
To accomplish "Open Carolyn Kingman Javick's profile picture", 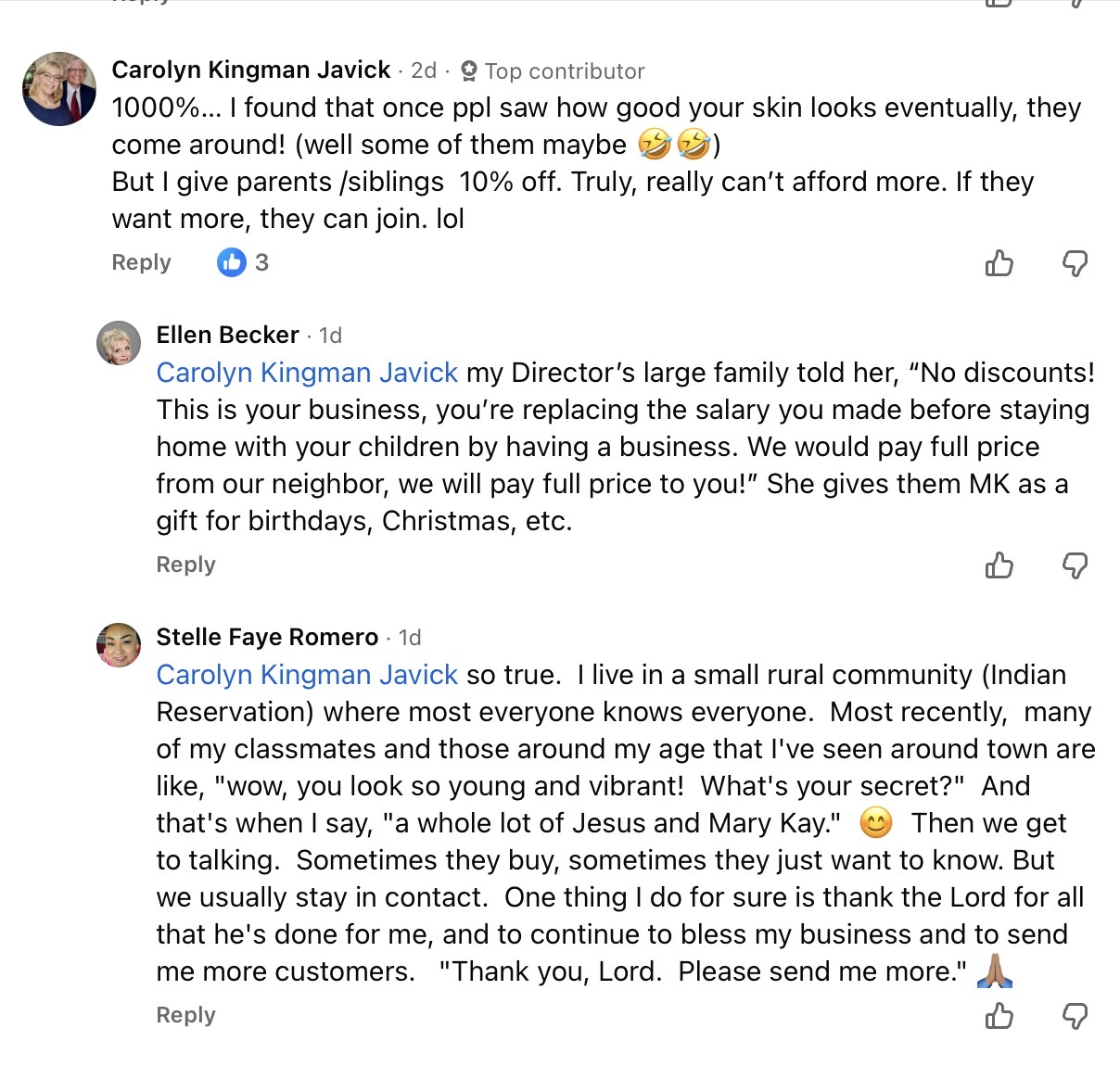I will coord(59,89).
